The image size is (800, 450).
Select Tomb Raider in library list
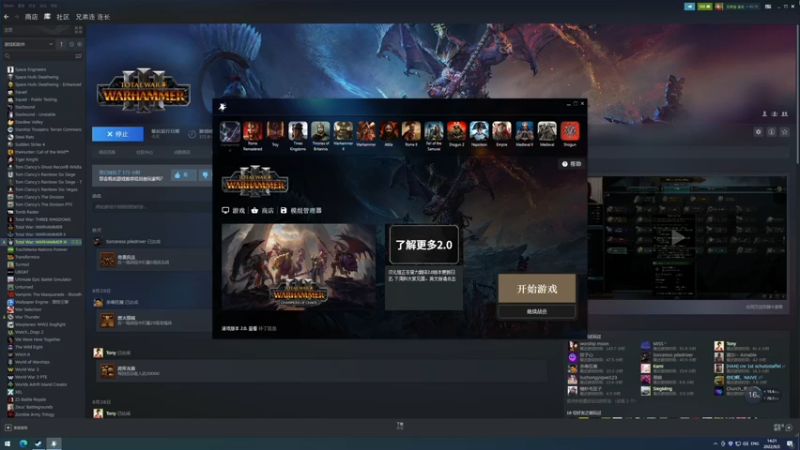27,212
